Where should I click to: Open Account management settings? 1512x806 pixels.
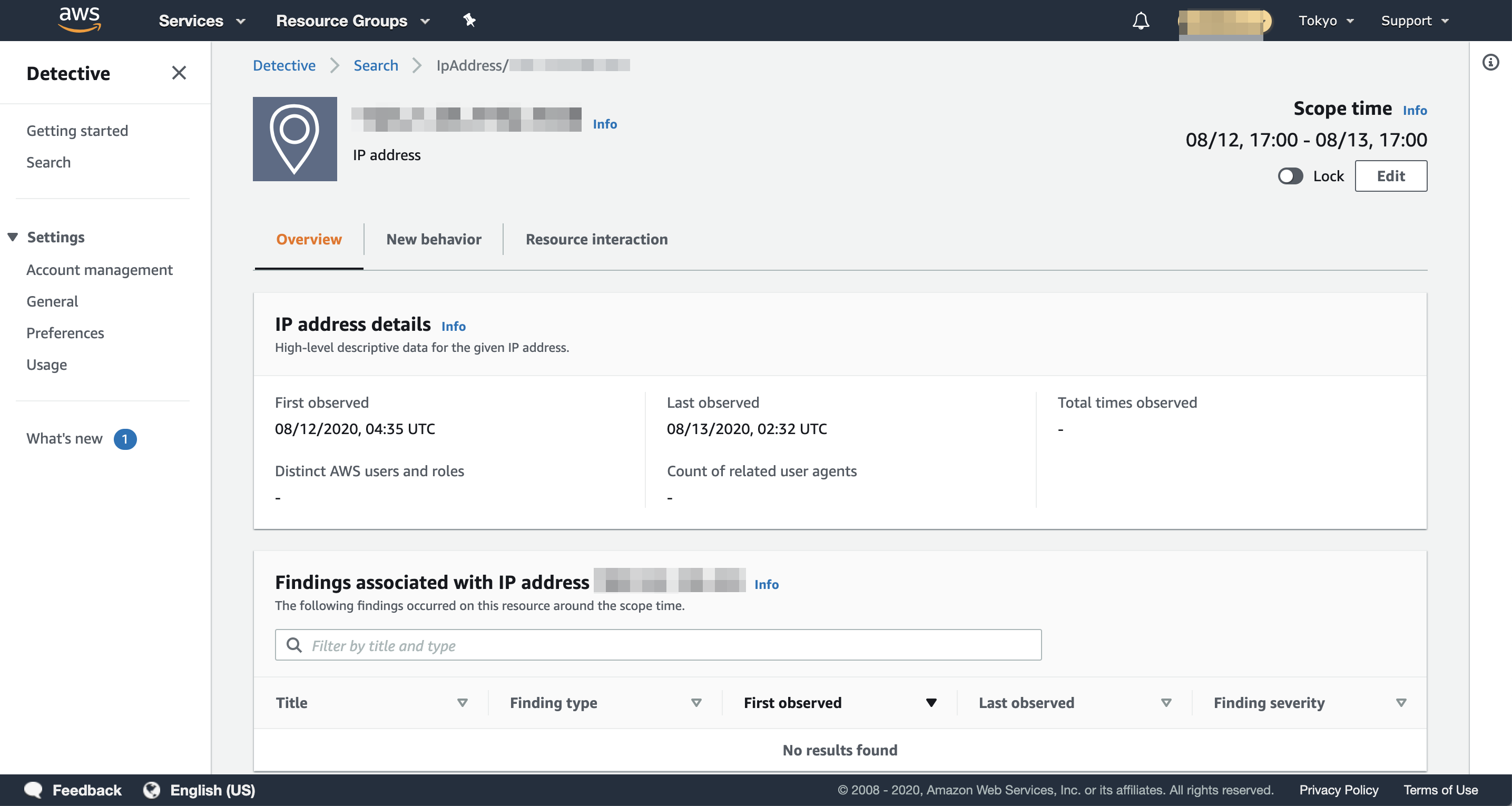point(99,269)
